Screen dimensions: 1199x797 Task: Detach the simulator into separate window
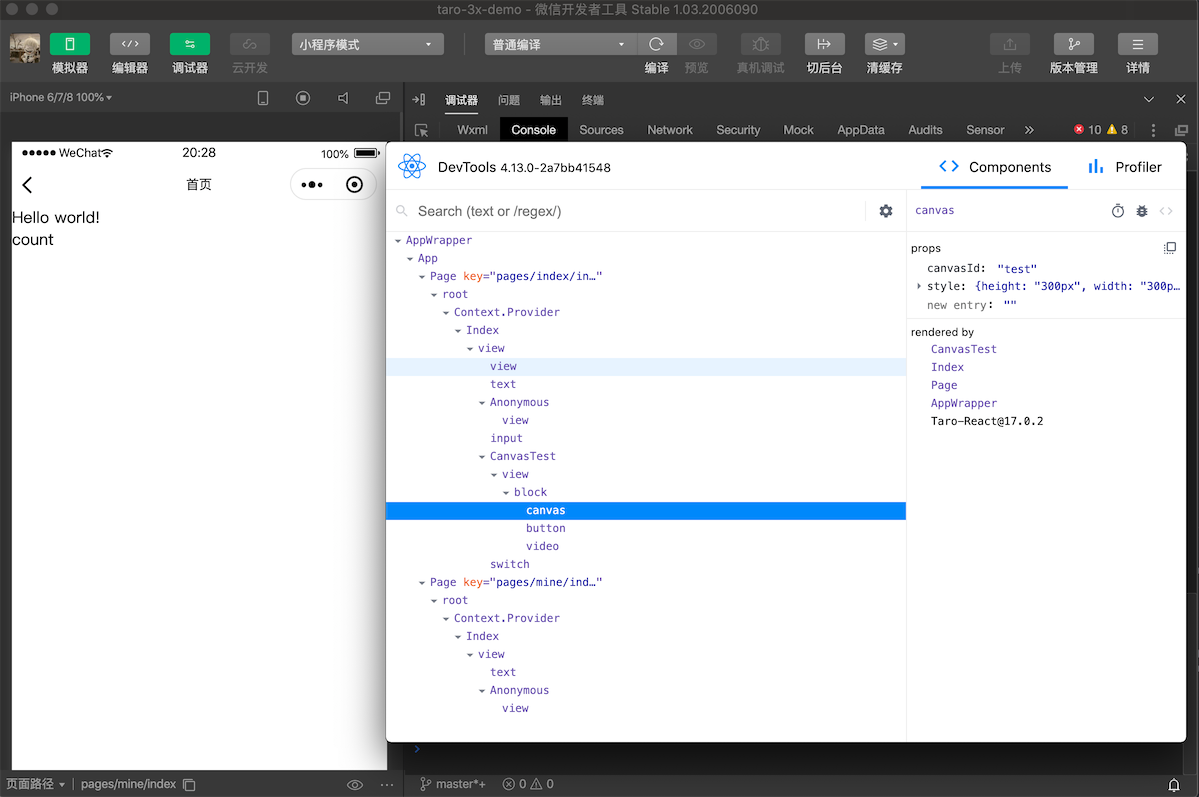tap(383, 98)
